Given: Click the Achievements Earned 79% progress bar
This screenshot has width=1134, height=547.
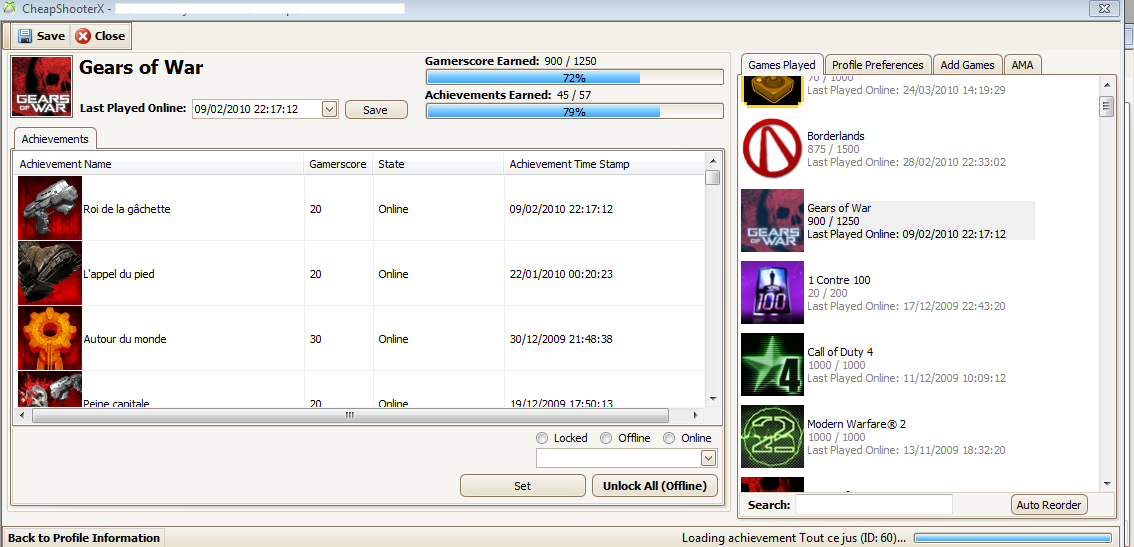Looking at the screenshot, I should coord(574,111).
